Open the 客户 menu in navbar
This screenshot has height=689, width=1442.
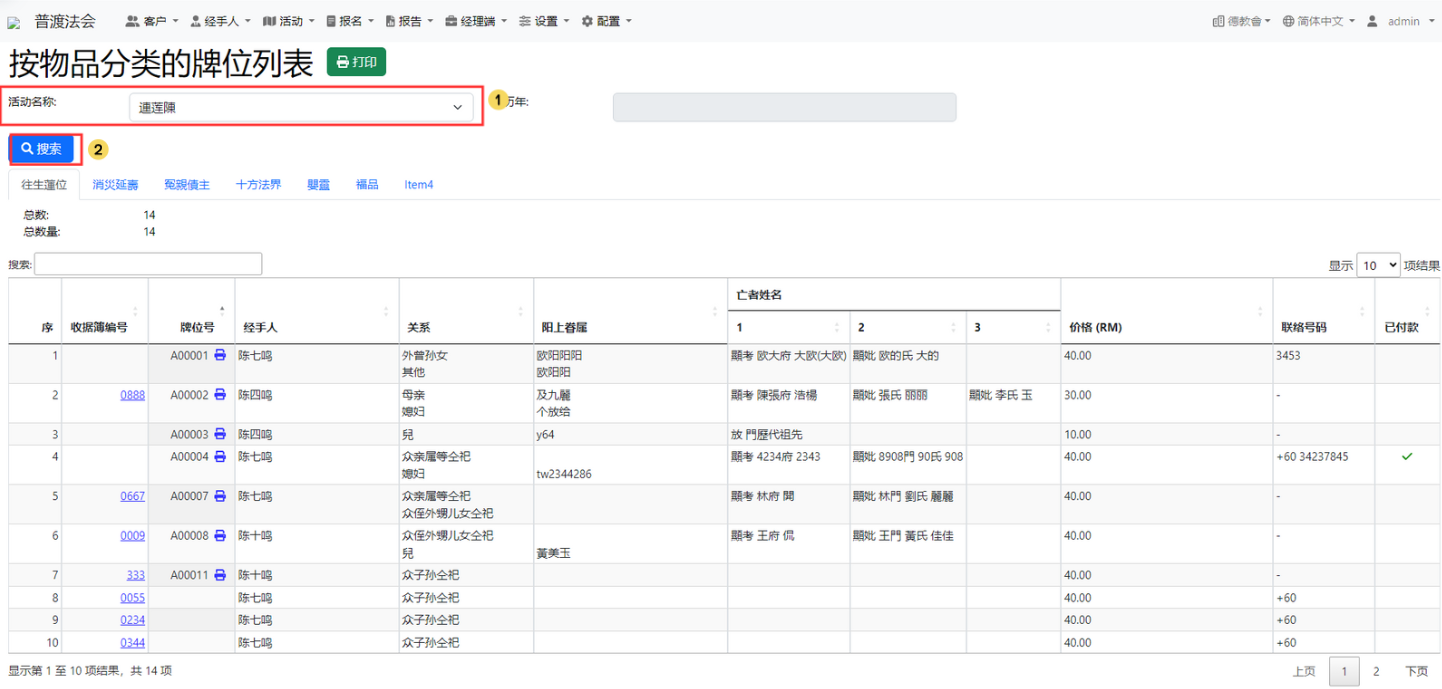[x=152, y=21]
